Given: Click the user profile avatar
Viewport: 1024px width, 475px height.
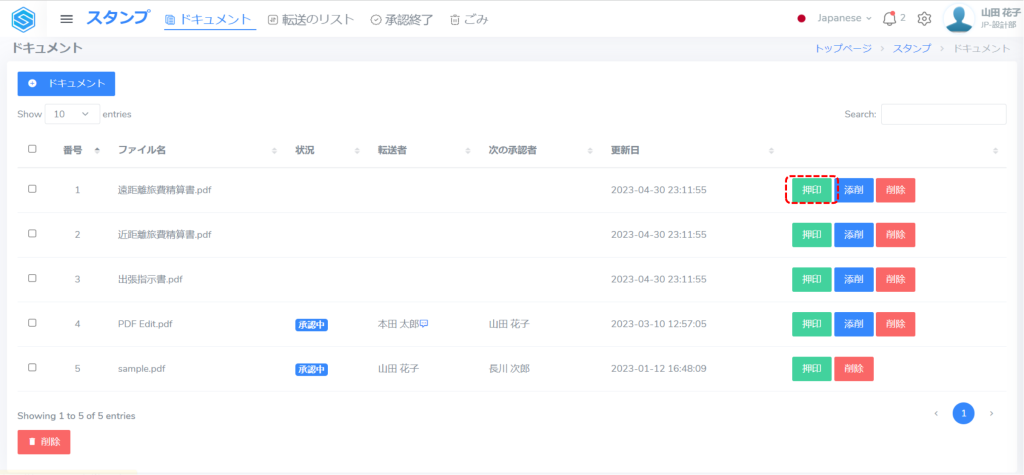Looking at the screenshot, I should 959,18.
